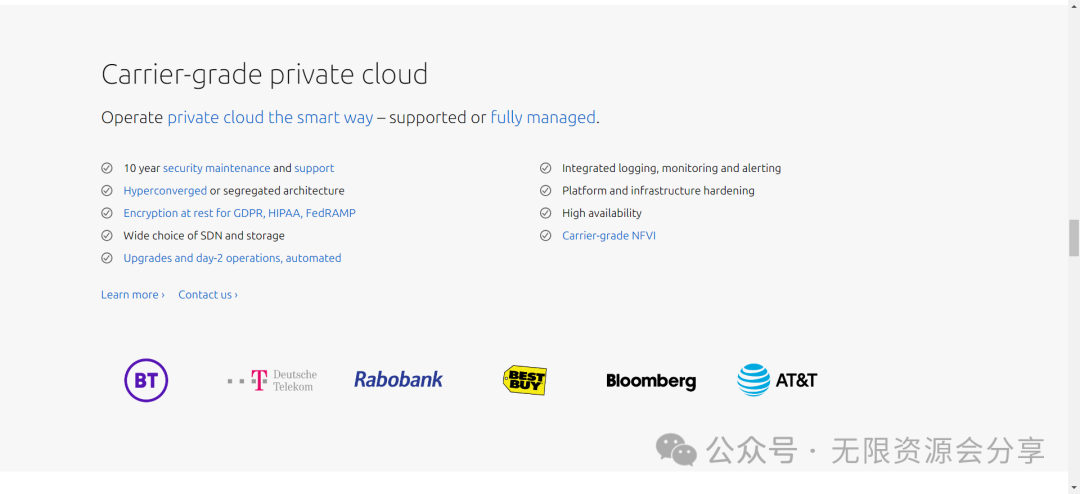1080x494 pixels.
Task: Click the AT&T logo
Action: coord(777,380)
